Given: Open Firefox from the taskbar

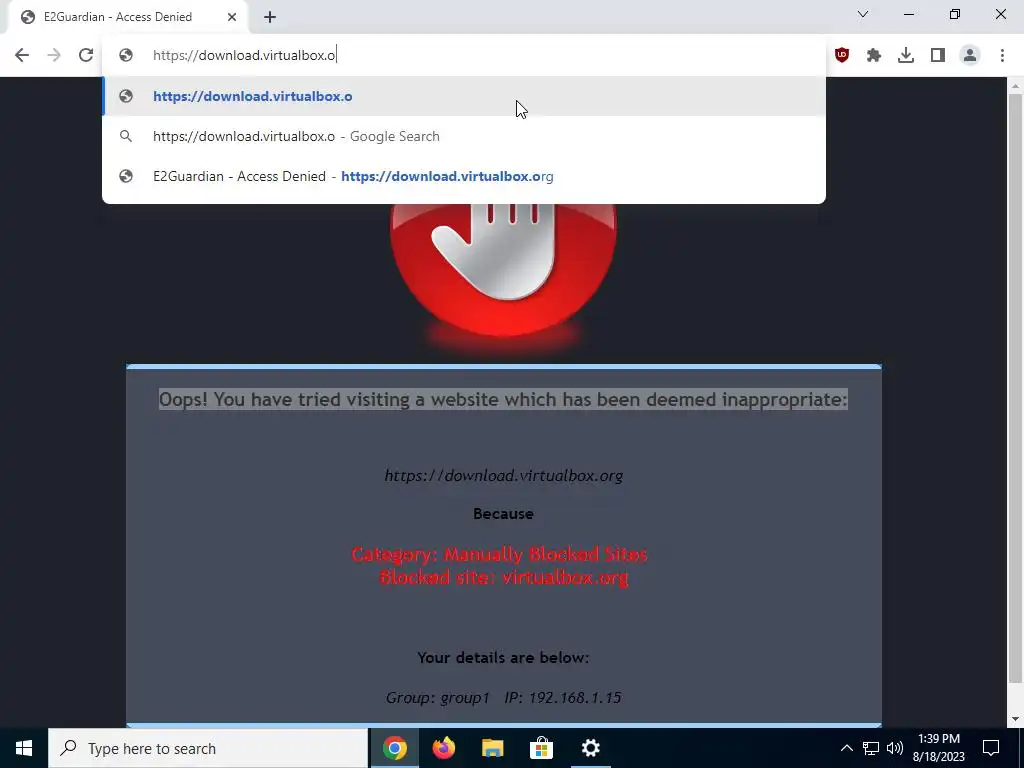Looking at the screenshot, I should click(x=443, y=748).
